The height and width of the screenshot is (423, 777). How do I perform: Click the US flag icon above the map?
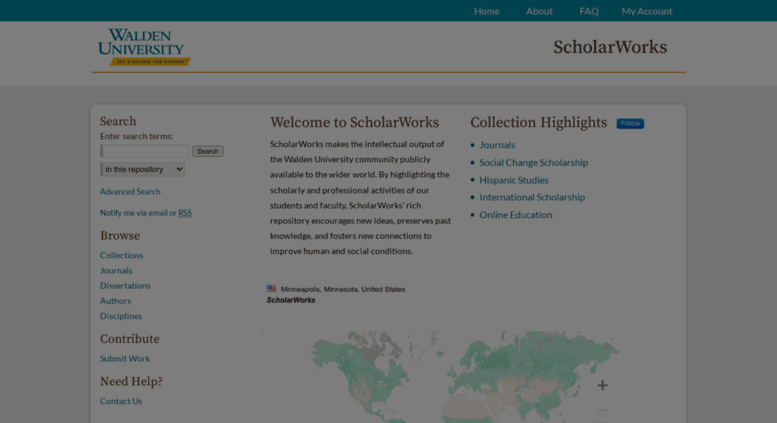[271, 288]
